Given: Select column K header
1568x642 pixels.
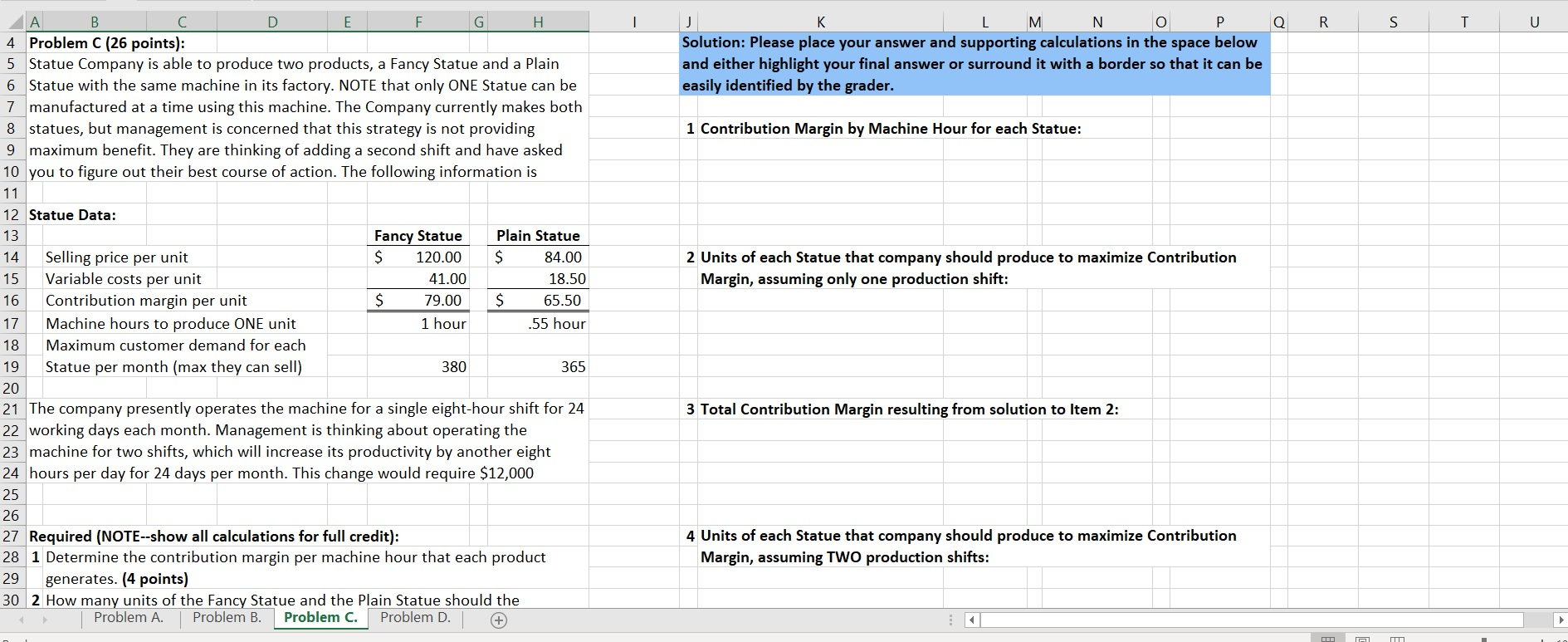Looking at the screenshot, I should [x=821, y=23].
